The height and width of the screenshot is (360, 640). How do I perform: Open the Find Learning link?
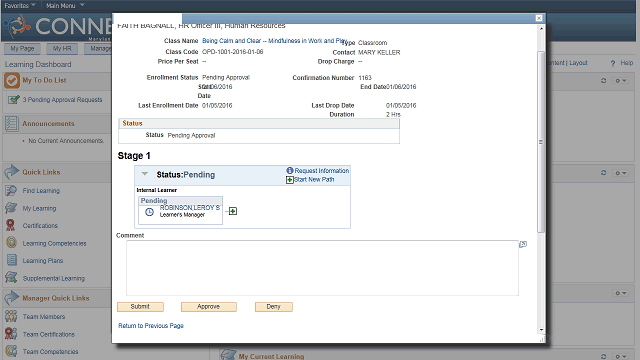[41, 191]
